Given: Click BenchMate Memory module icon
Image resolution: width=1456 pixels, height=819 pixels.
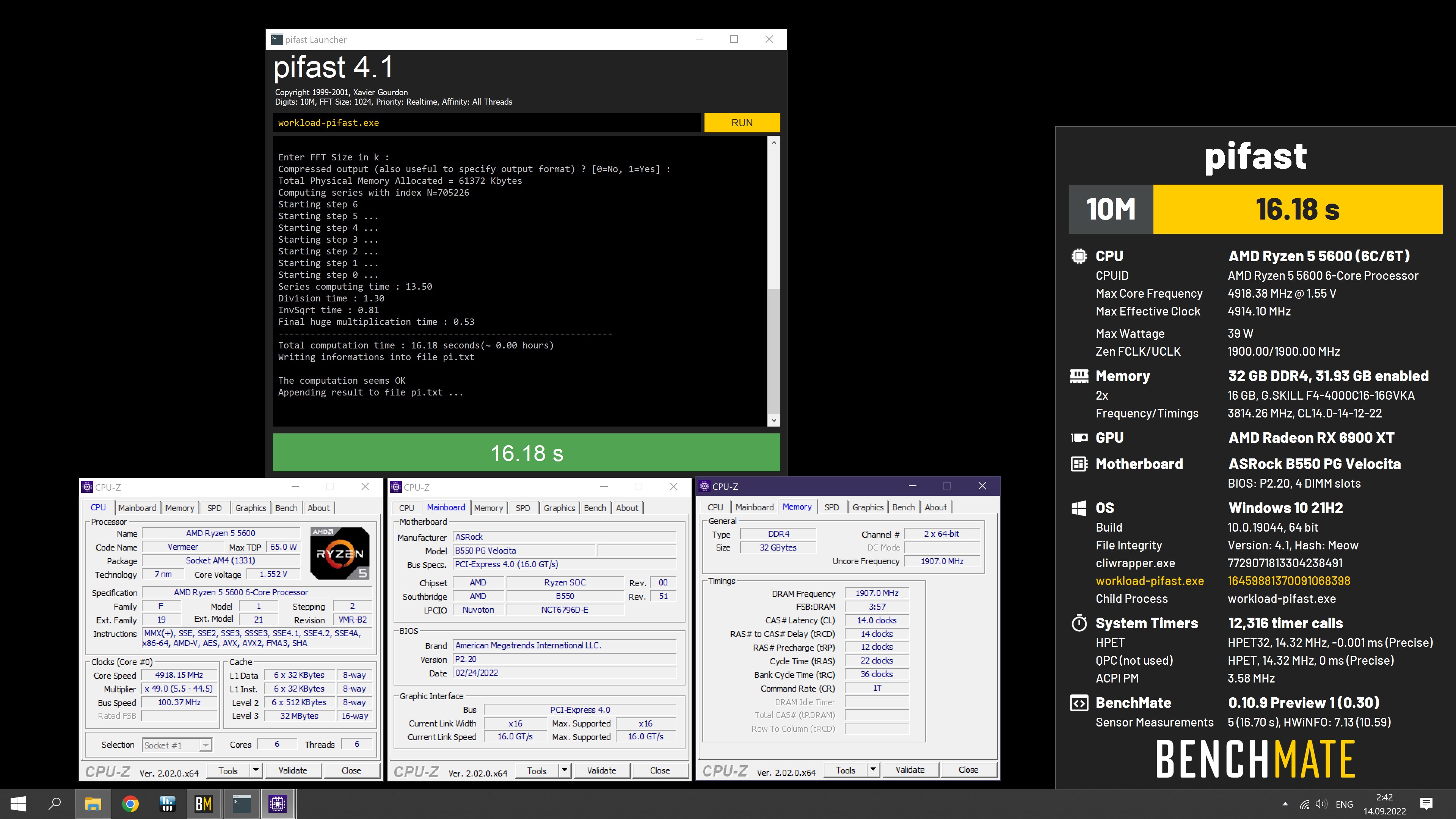Looking at the screenshot, I should point(1079,377).
